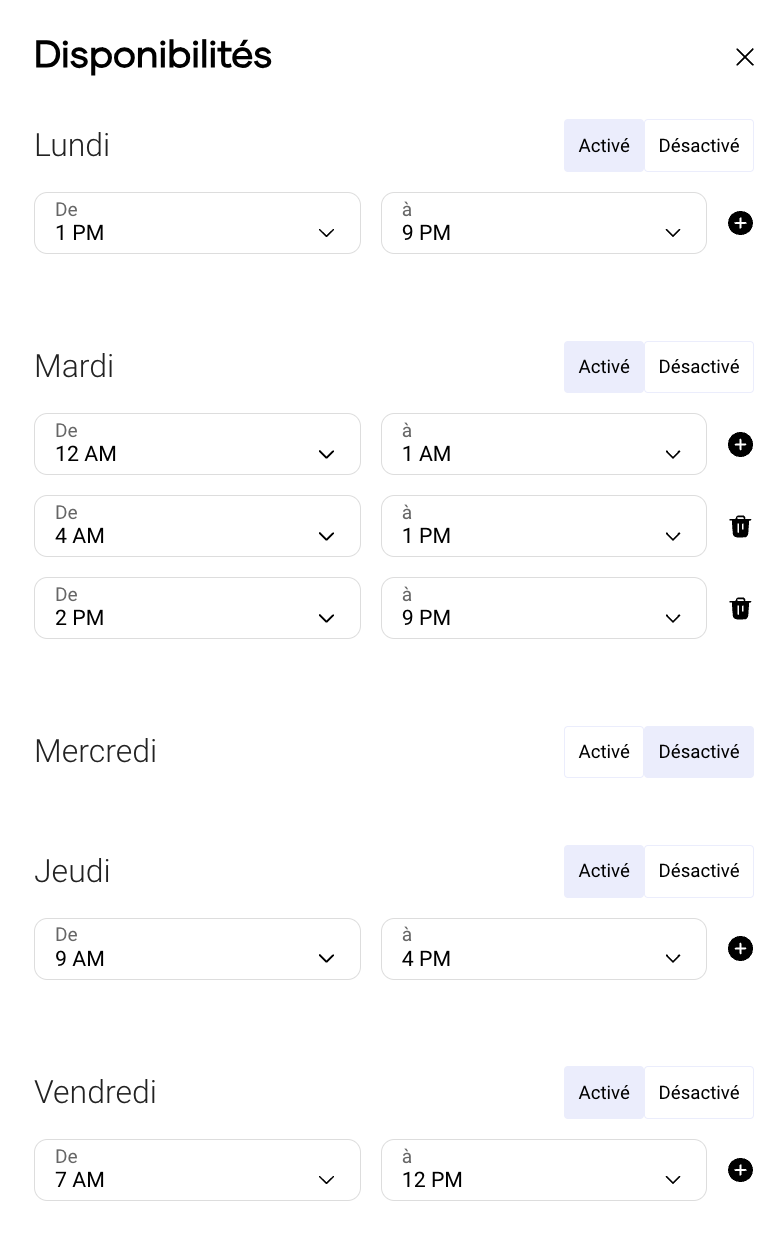Add a time slot for Jeudi
This screenshot has width=780, height=1236.
click(740, 949)
